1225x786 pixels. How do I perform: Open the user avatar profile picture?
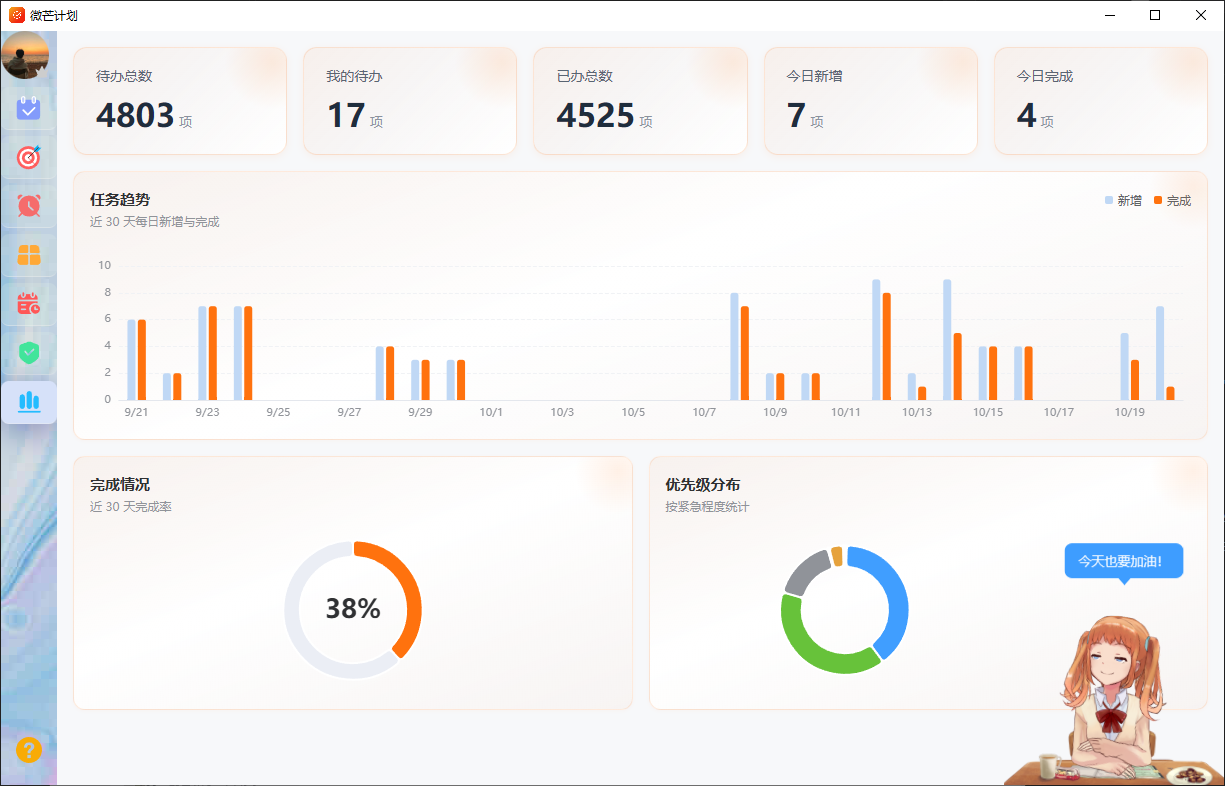coord(25,55)
